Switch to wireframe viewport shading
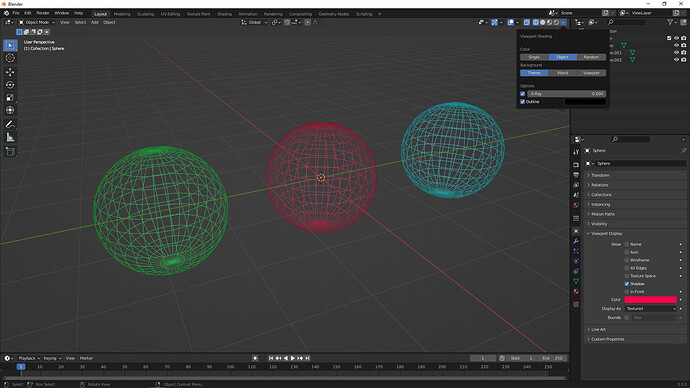This screenshot has width=690, height=388. coord(536,22)
